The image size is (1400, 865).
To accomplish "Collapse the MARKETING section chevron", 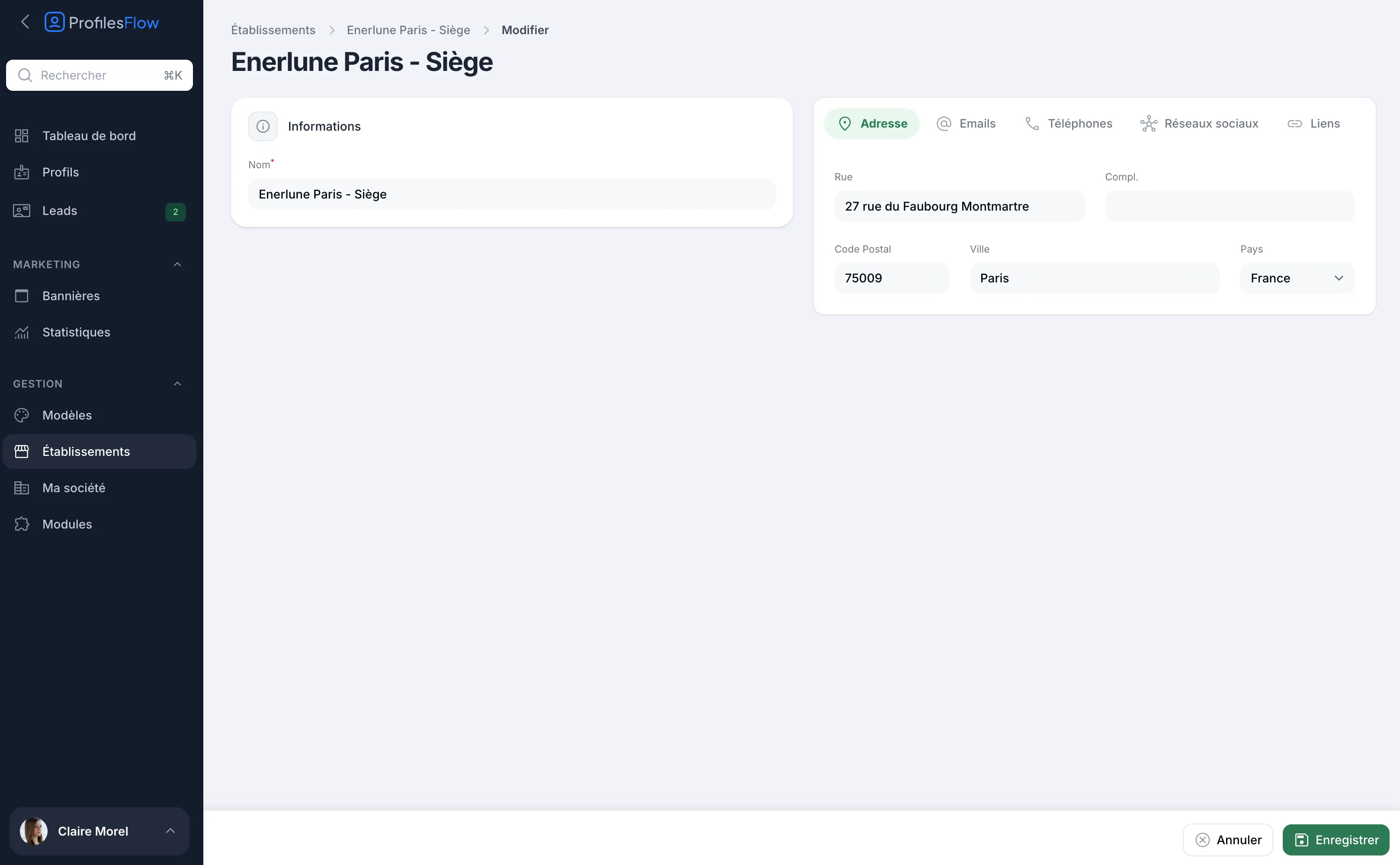I will [177, 264].
